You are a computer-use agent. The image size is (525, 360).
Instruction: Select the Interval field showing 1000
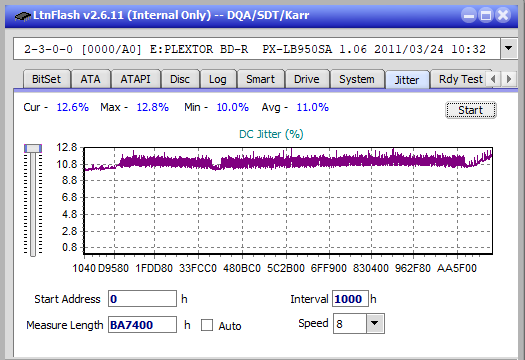tap(350, 299)
